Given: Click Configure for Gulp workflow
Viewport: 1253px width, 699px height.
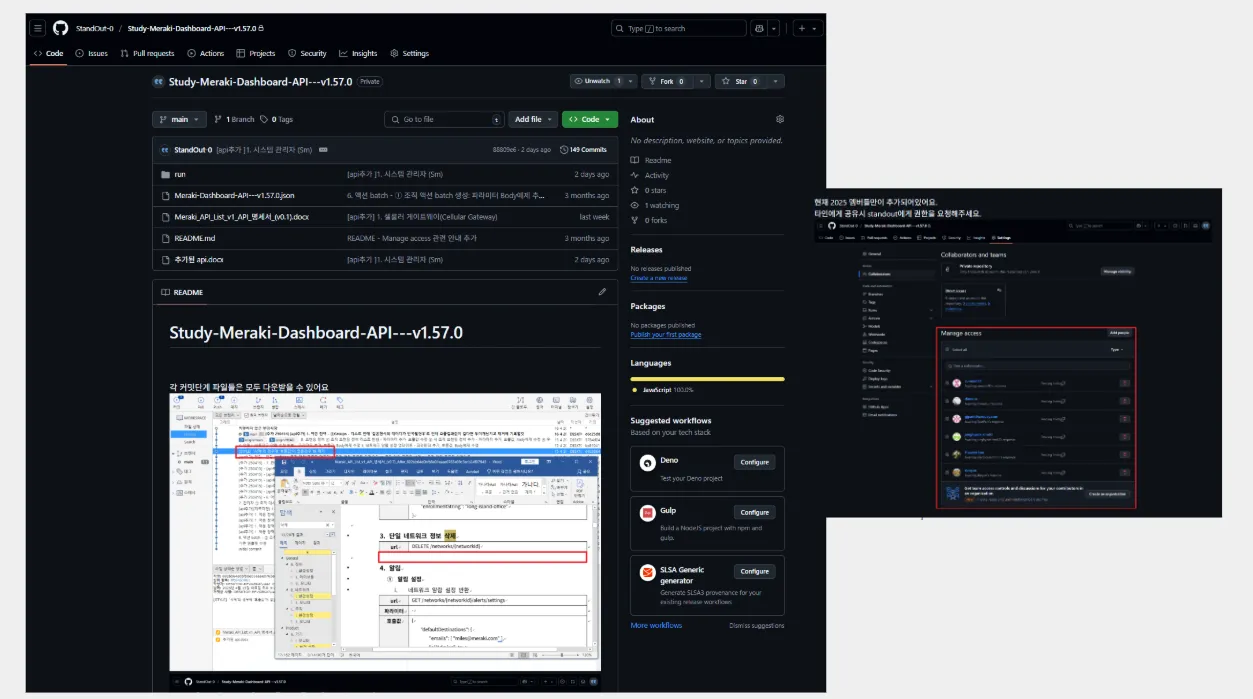Looking at the screenshot, I should coord(755,512).
